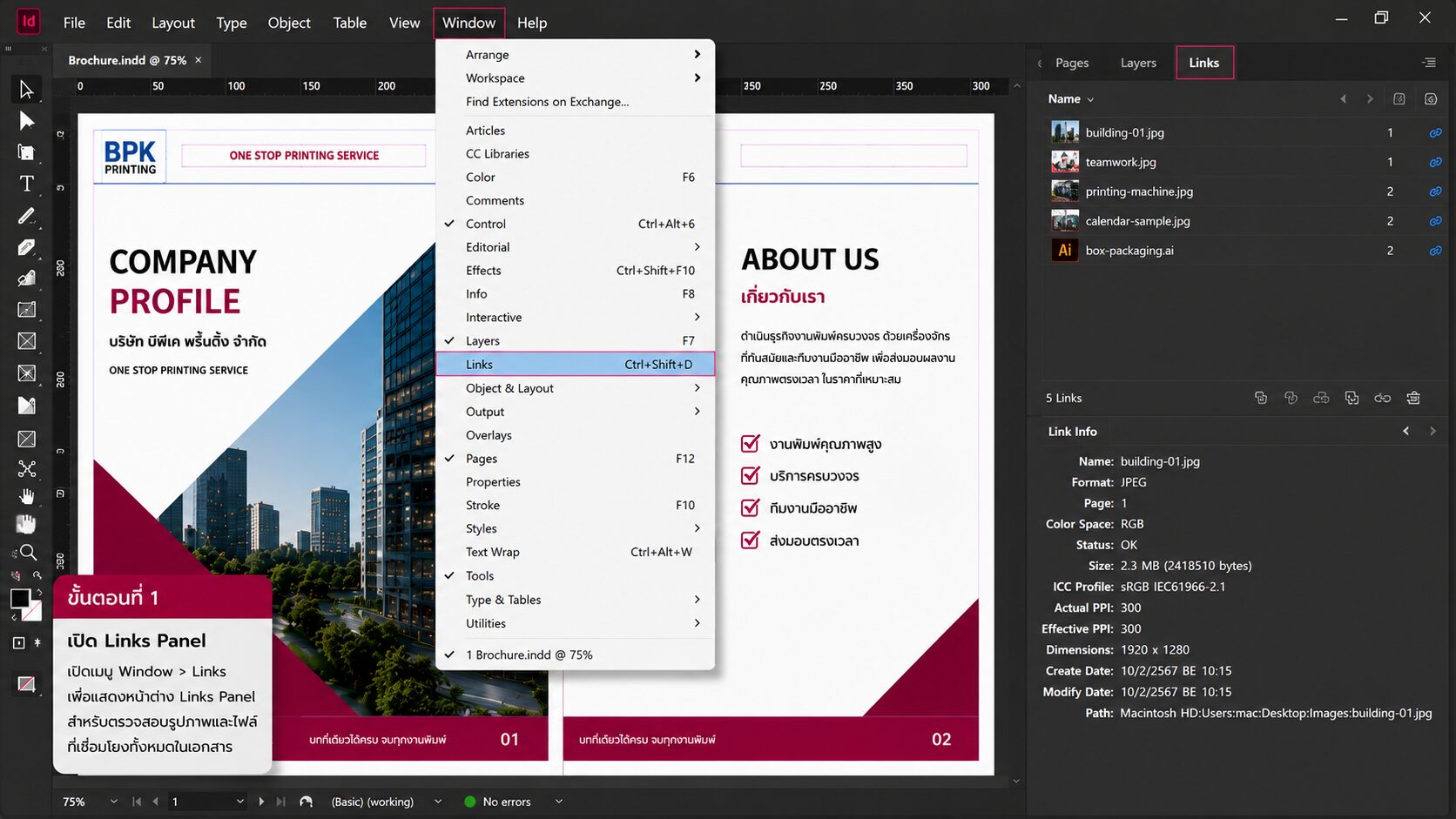Select the Pencil tool
Viewport: 1456px width, 819px height.
(26, 279)
